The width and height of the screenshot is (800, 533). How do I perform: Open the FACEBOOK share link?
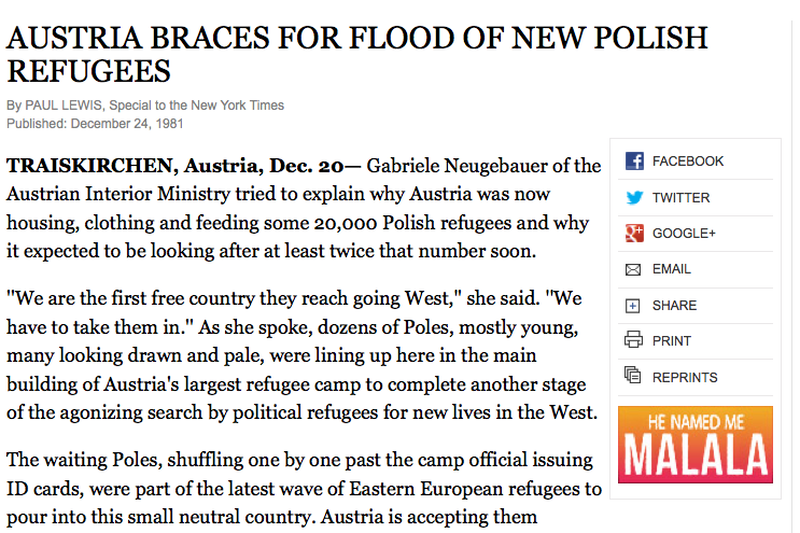[x=687, y=161]
